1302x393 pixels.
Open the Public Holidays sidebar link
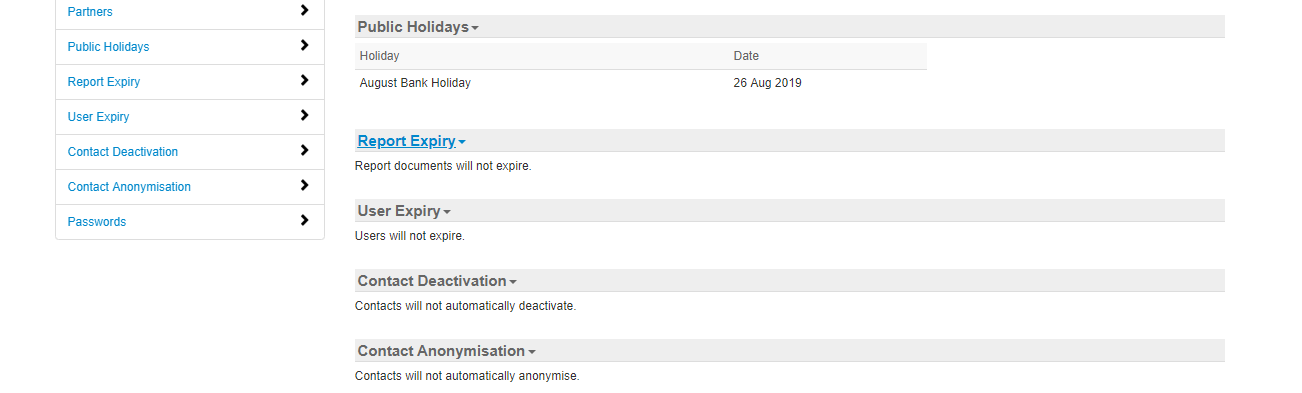(x=108, y=47)
